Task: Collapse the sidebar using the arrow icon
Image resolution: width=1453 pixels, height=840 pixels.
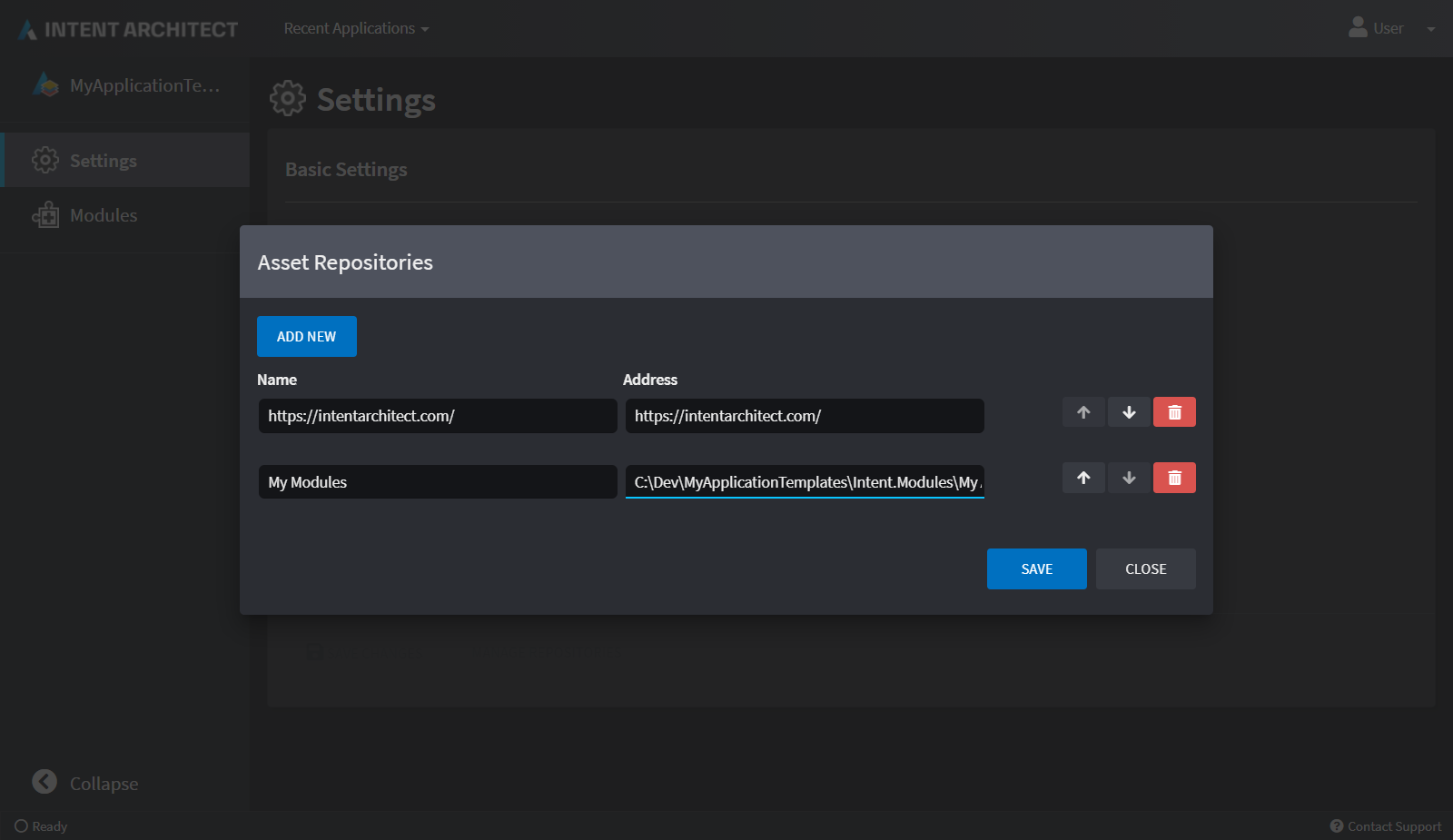Action: 43,782
